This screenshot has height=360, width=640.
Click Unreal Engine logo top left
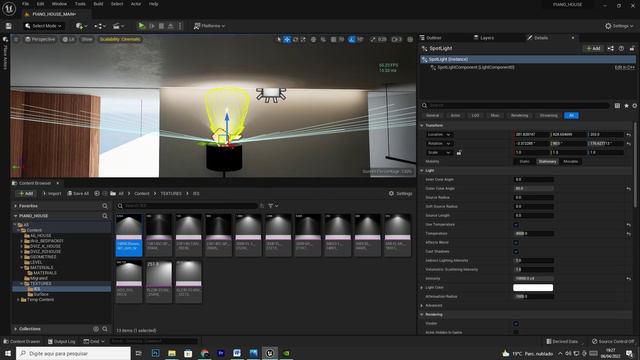[9, 9]
